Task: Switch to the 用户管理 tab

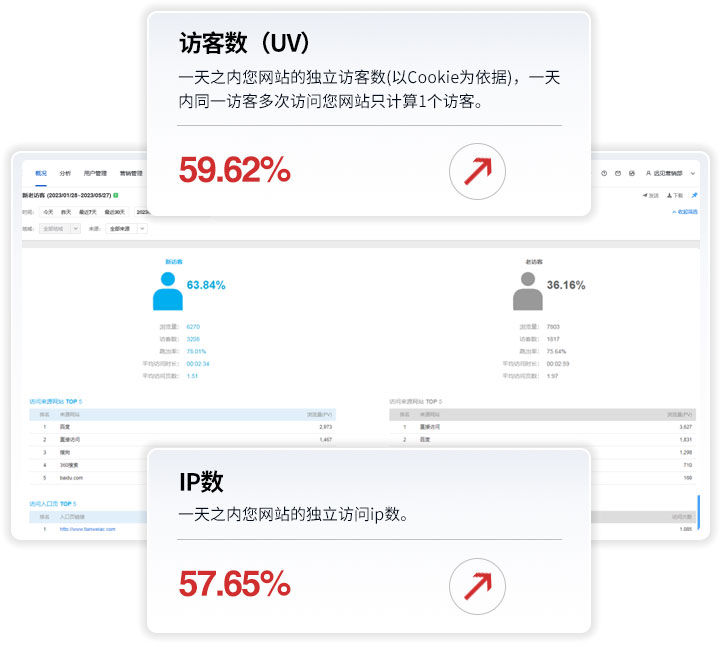Action: point(95,173)
